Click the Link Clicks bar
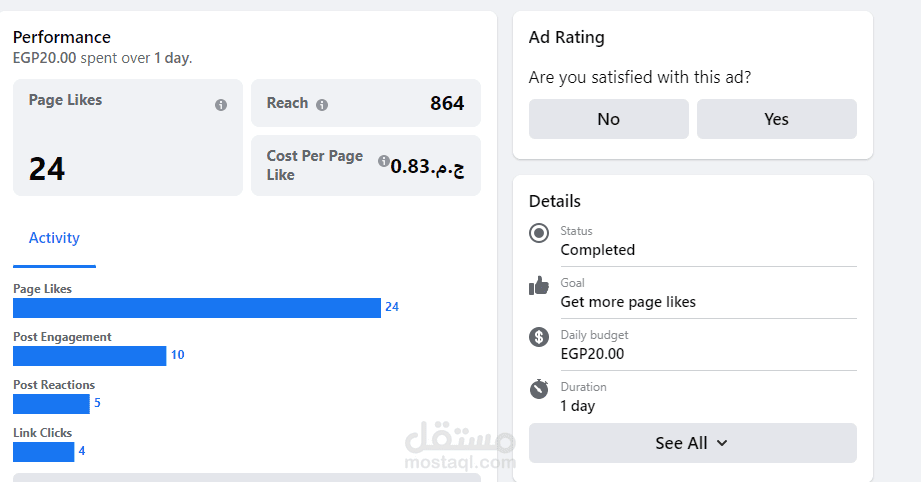 (x=44, y=452)
